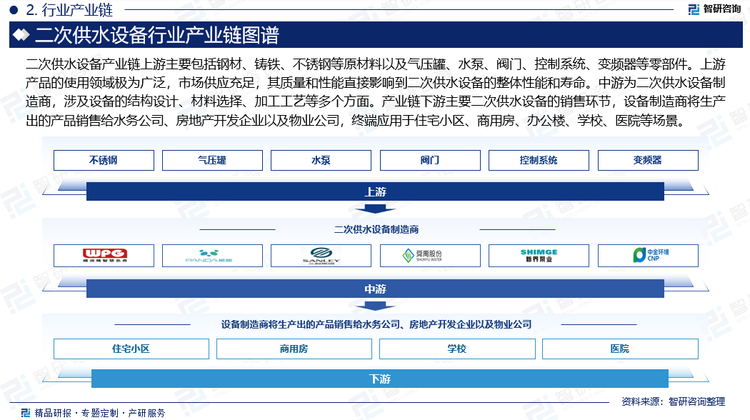Select the 医院 box
Viewport: 750px width, 420px height.
click(x=620, y=349)
